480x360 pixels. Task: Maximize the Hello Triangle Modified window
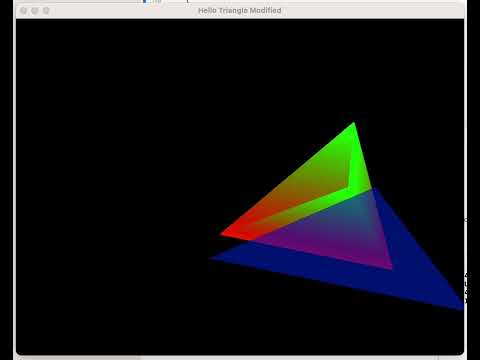pyautogui.click(x=46, y=11)
